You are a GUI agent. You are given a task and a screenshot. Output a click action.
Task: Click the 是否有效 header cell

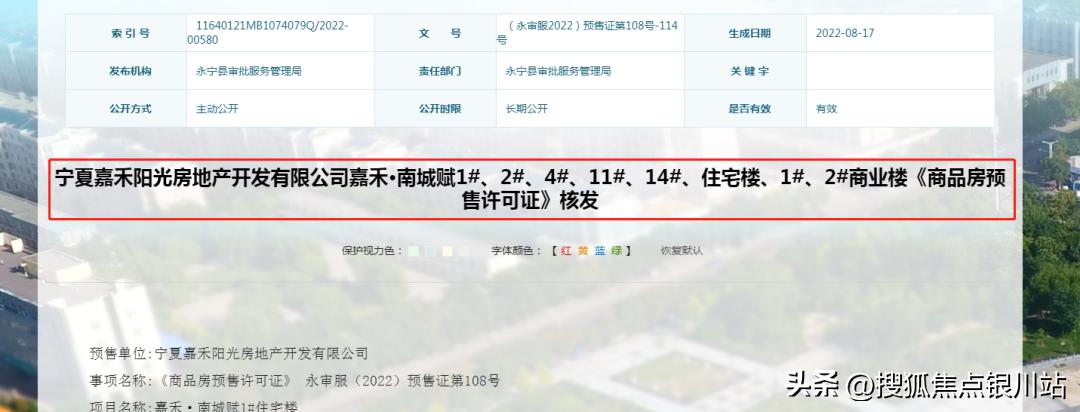(745, 108)
